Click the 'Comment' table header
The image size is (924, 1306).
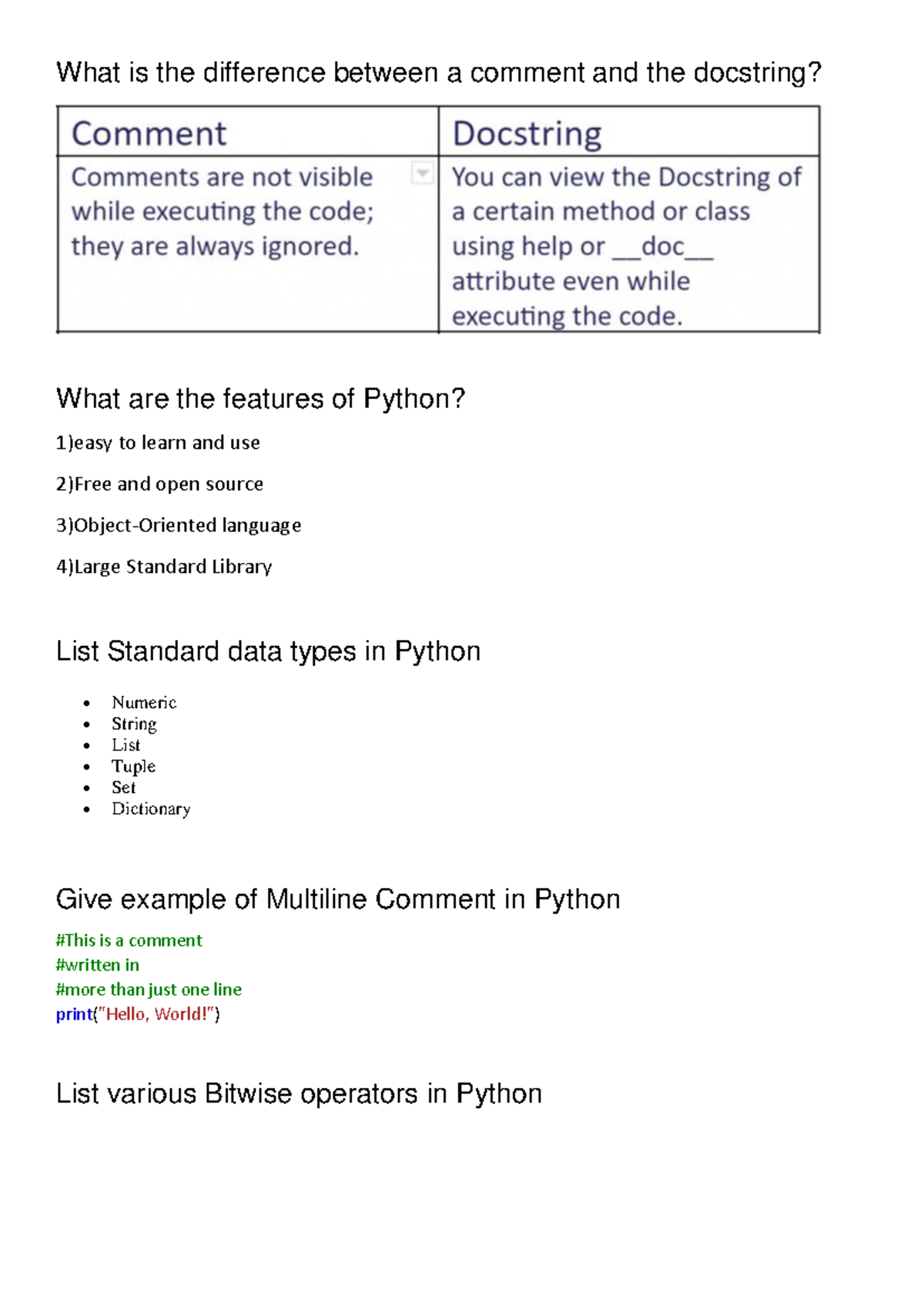click(149, 134)
